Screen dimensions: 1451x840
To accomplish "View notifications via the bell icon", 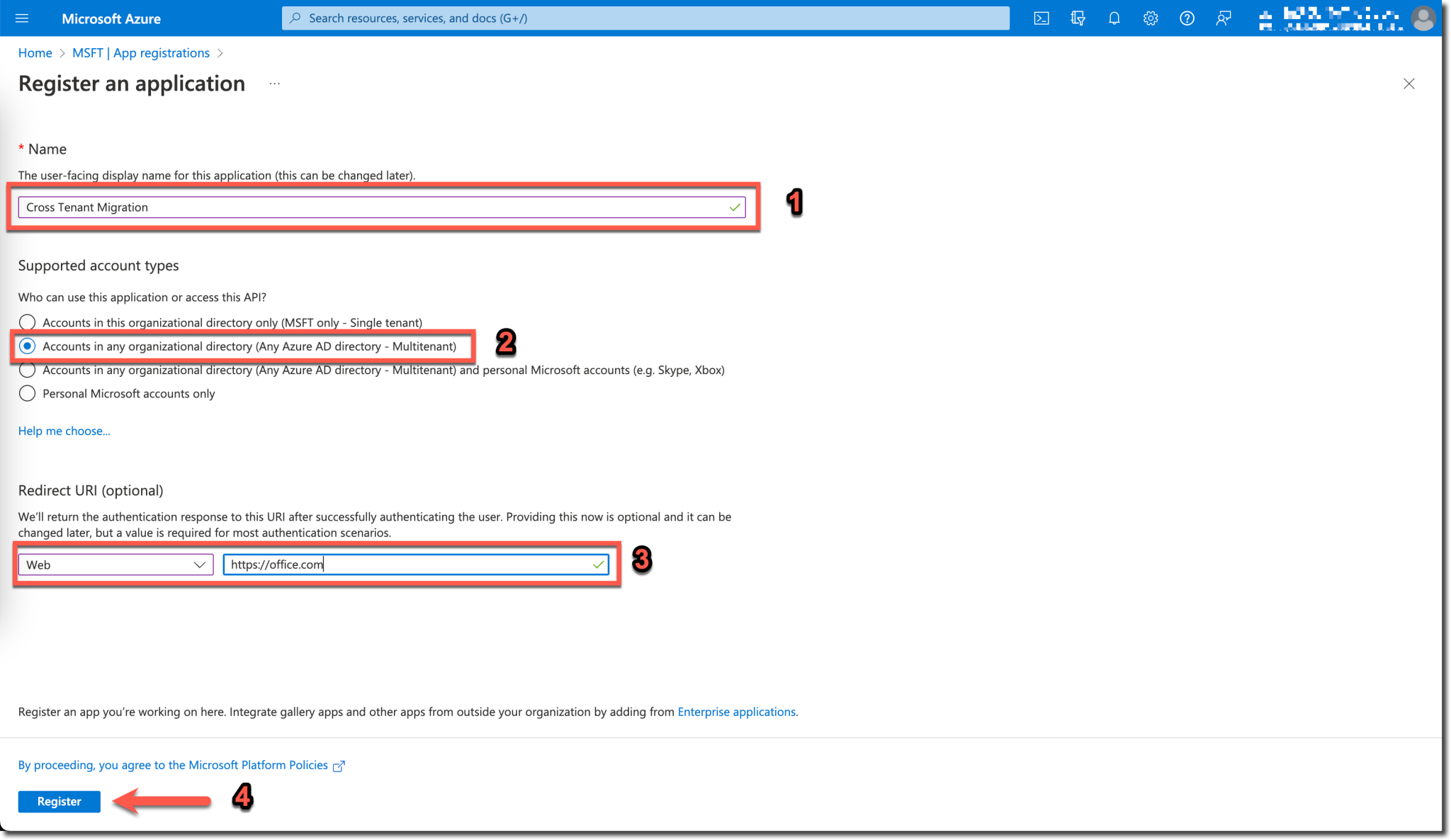I will [x=1114, y=18].
